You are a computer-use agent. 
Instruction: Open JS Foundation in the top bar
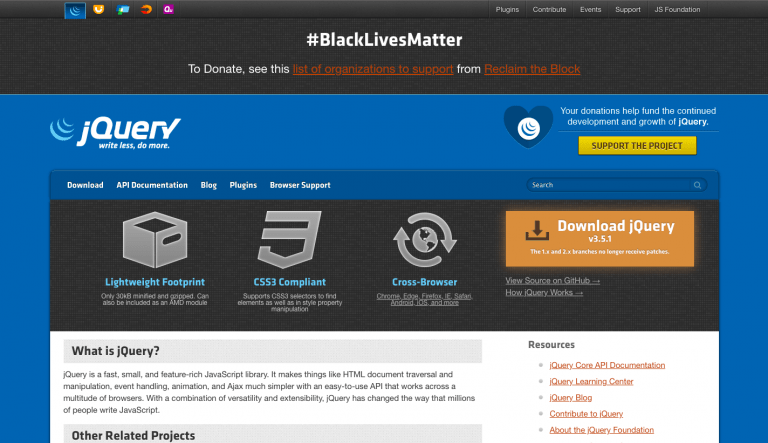(677, 9)
